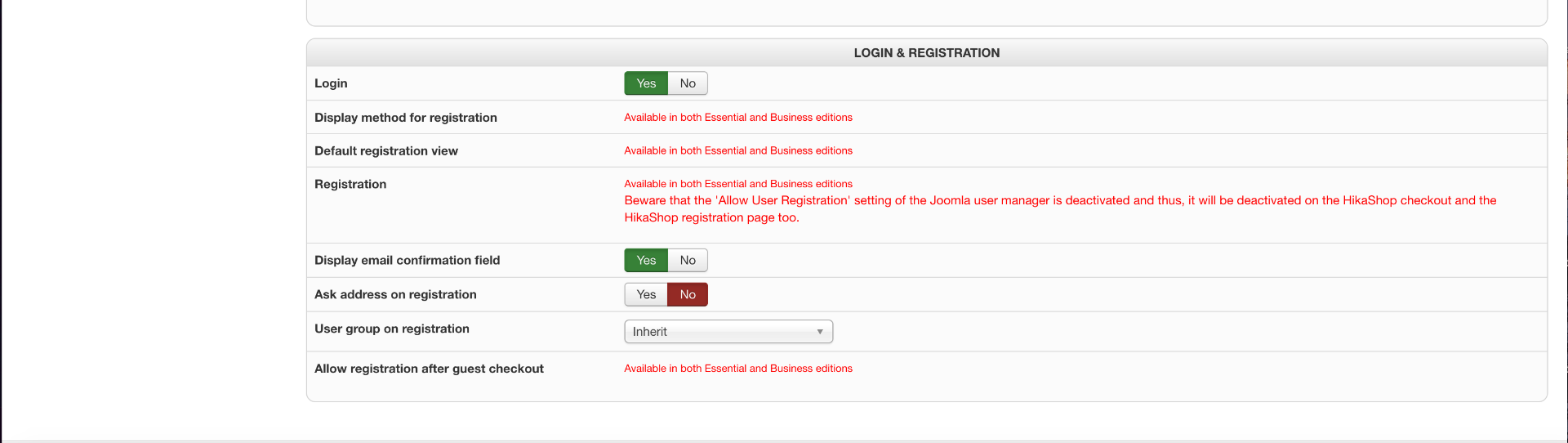This screenshot has width=1568, height=443.
Task: Choose Yes for Ask address on registration
Action: click(646, 294)
